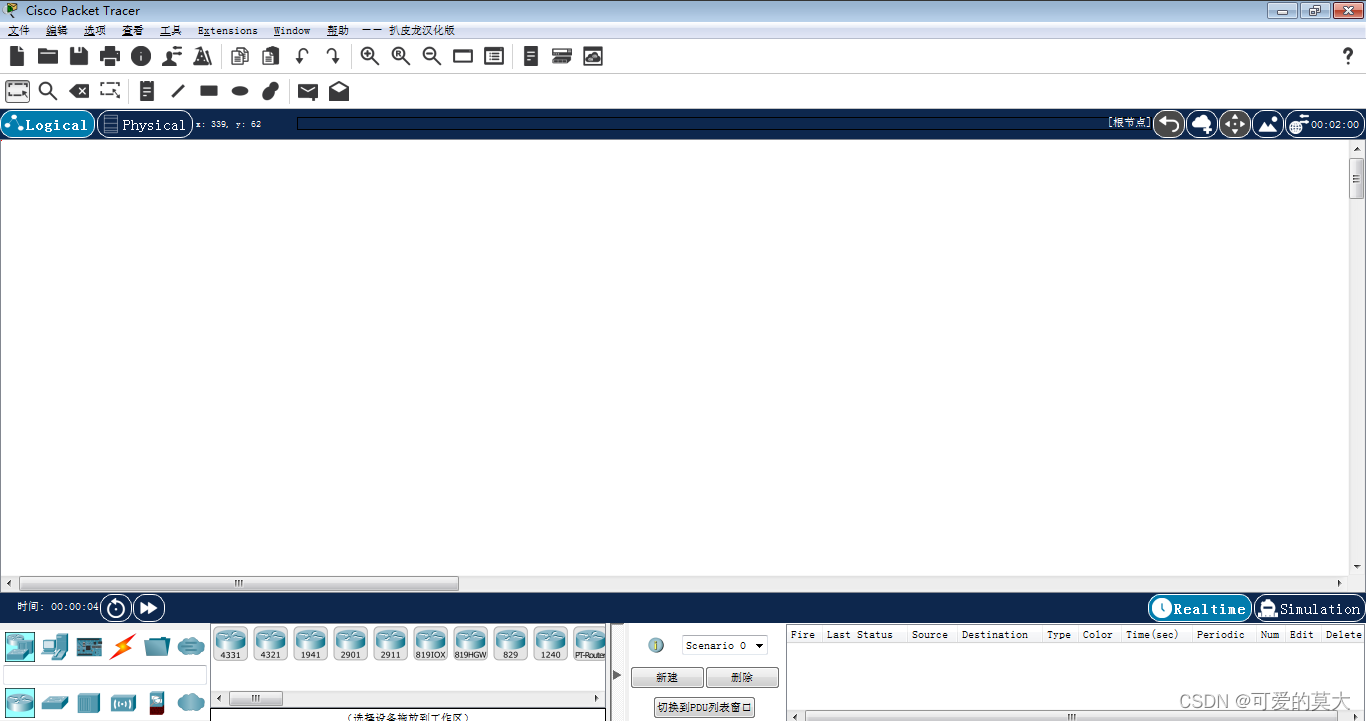1366x721 pixels.
Task: Reset zoom with R magnifier icon
Action: click(401, 56)
